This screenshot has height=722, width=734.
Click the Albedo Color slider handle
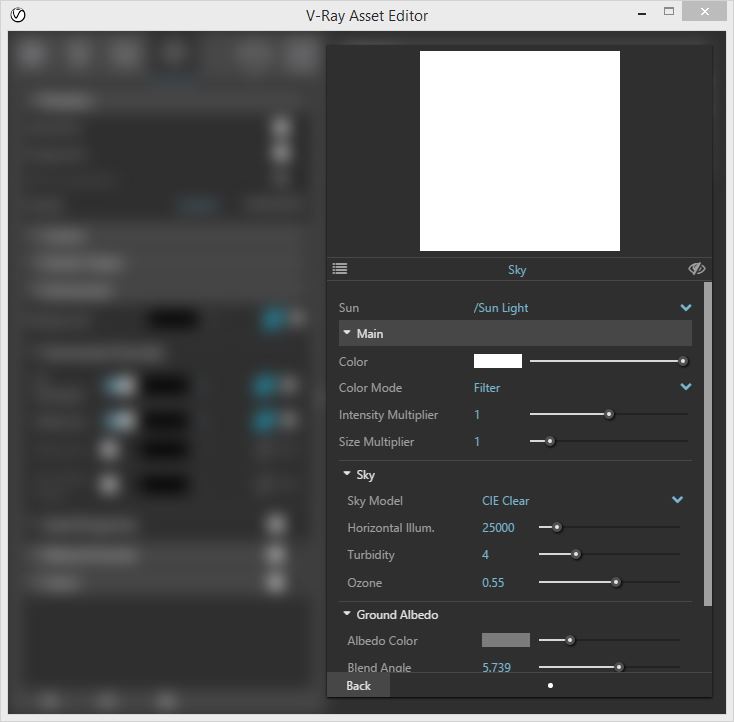(x=570, y=640)
